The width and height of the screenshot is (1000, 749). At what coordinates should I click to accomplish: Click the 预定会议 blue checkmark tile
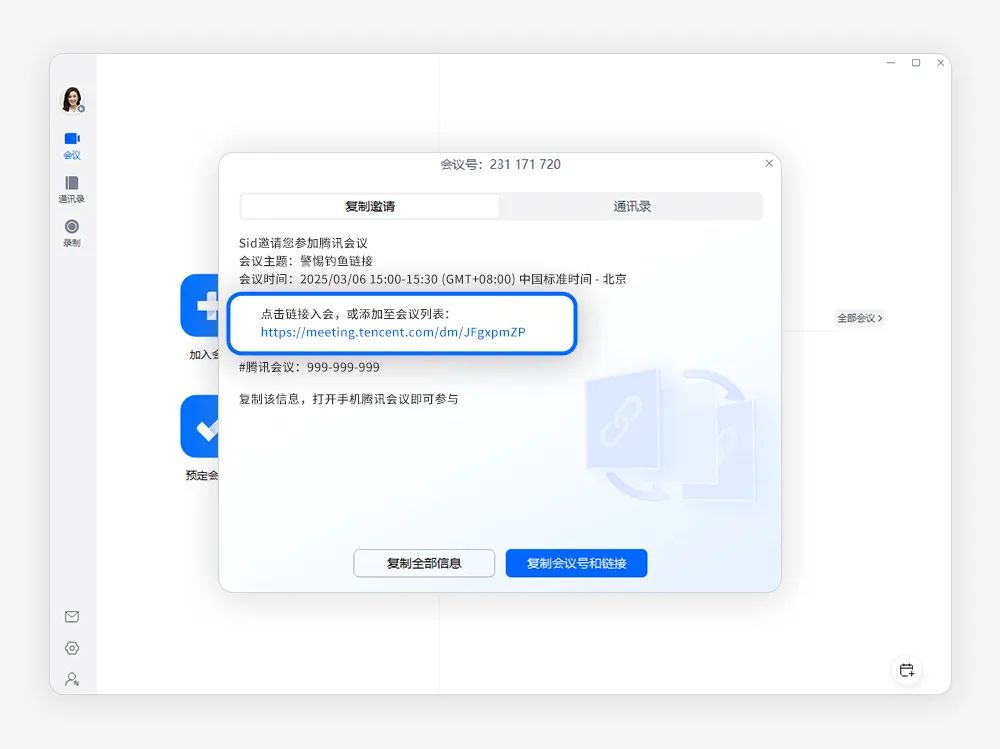coord(200,426)
